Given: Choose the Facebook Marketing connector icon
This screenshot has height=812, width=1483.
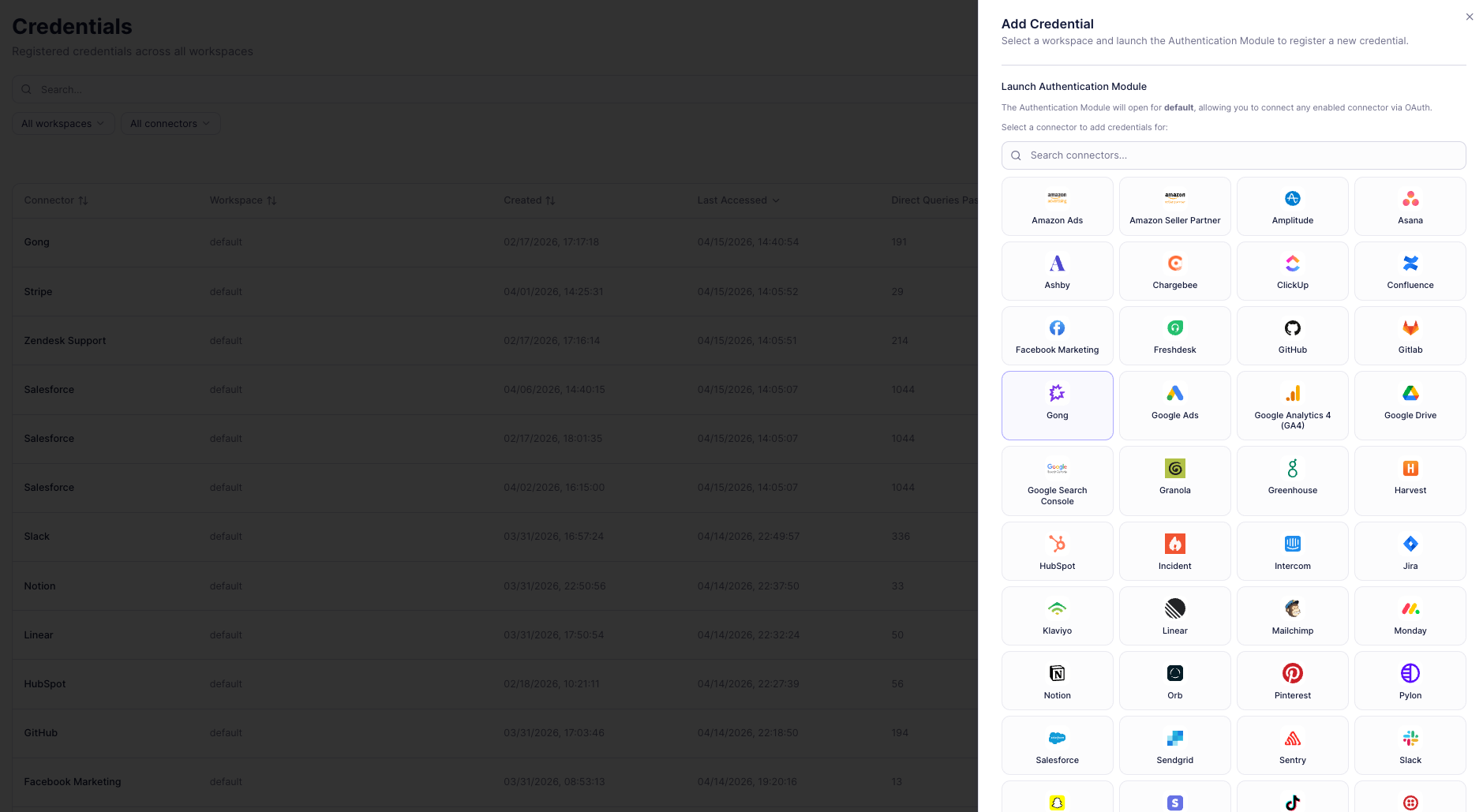Looking at the screenshot, I should click(1057, 327).
